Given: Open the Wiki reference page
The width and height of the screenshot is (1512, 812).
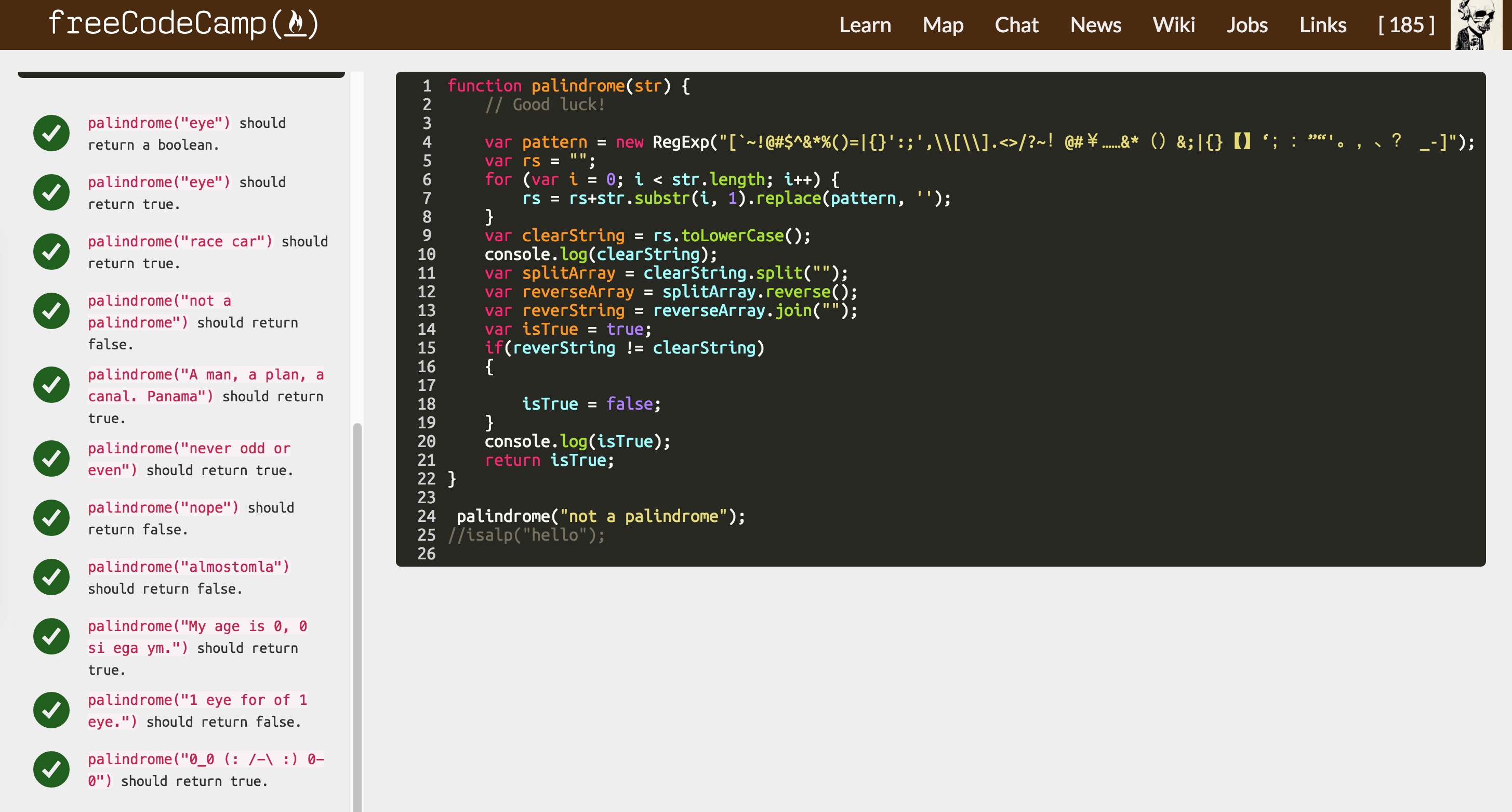Looking at the screenshot, I should coord(1174,25).
